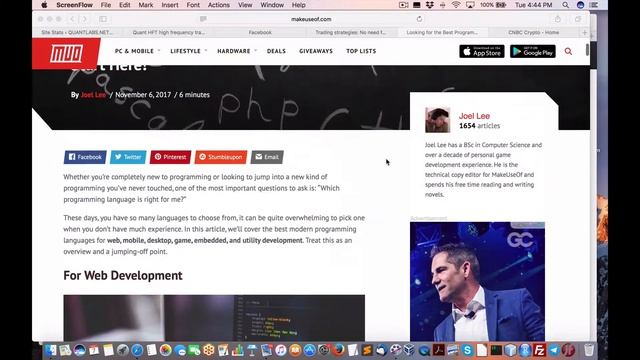Open Joel Lee name in author card

click(474, 116)
